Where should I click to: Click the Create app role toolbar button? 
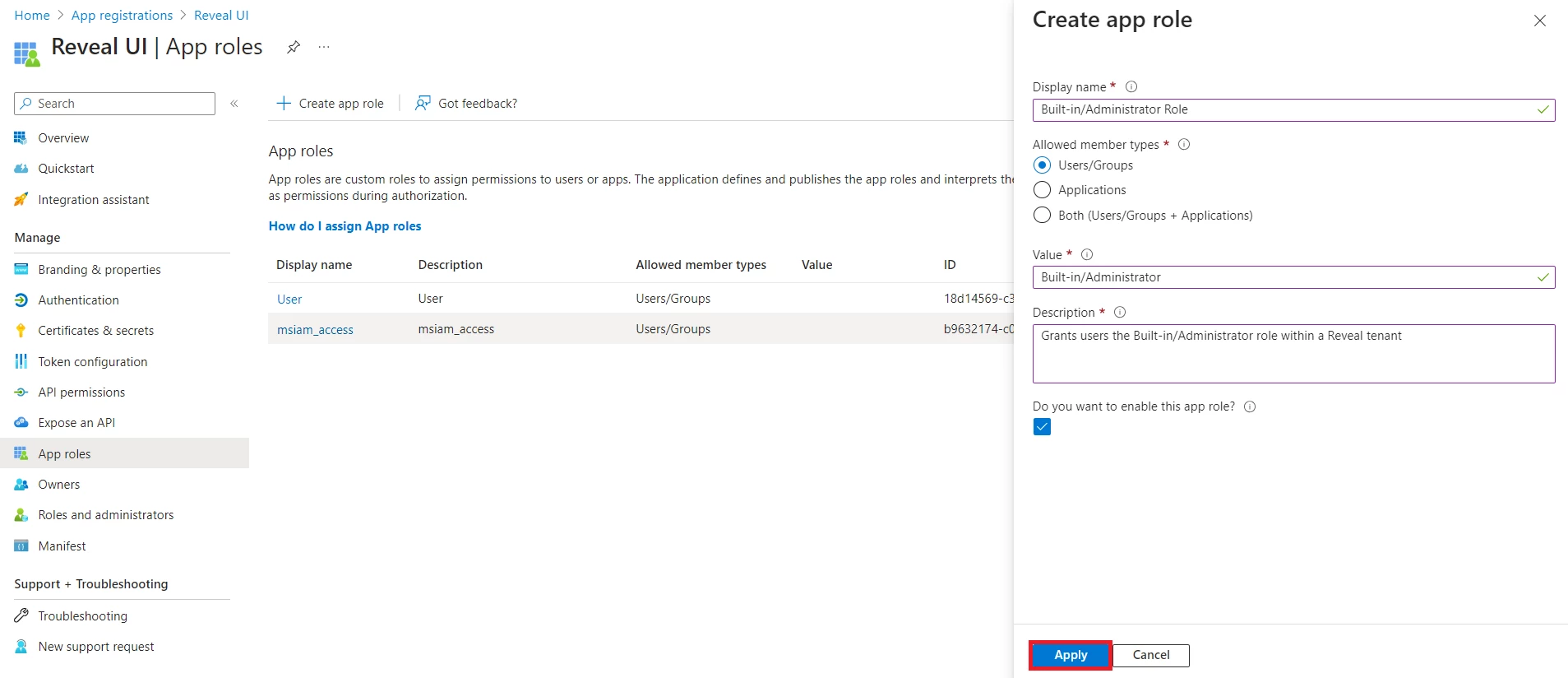click(331, 103)
